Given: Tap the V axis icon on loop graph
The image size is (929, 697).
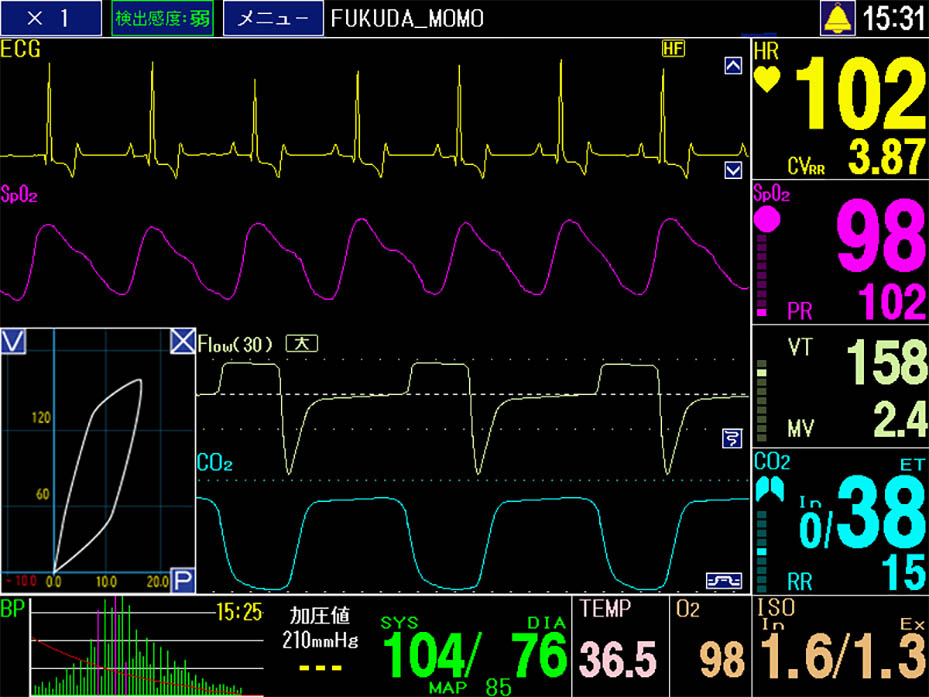Looking at the screenshot, I should [13, 341].
